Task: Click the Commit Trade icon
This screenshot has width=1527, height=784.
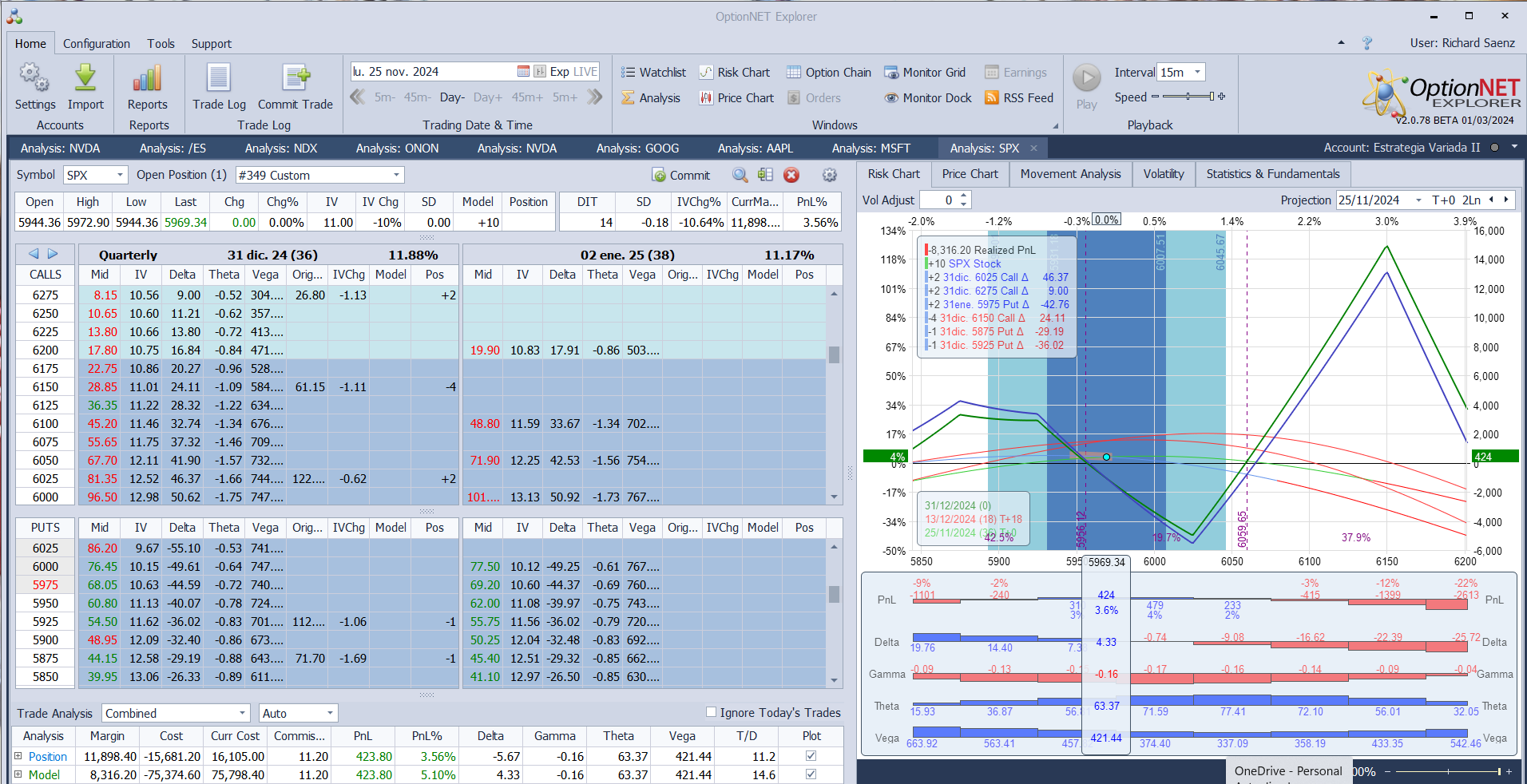Action: tap(295, 79)
